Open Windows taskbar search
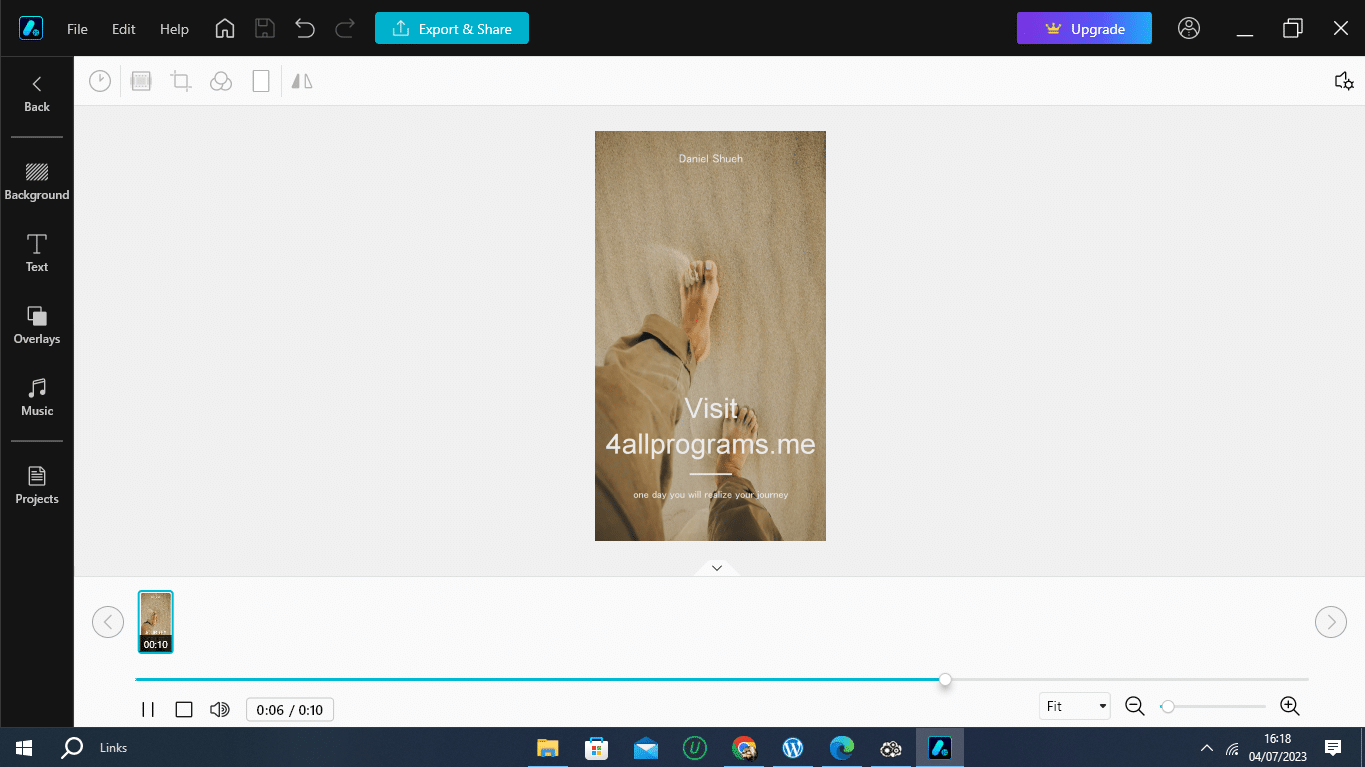Image resolution: width=1365 pixels, height=767 pixels. [72, 747]
